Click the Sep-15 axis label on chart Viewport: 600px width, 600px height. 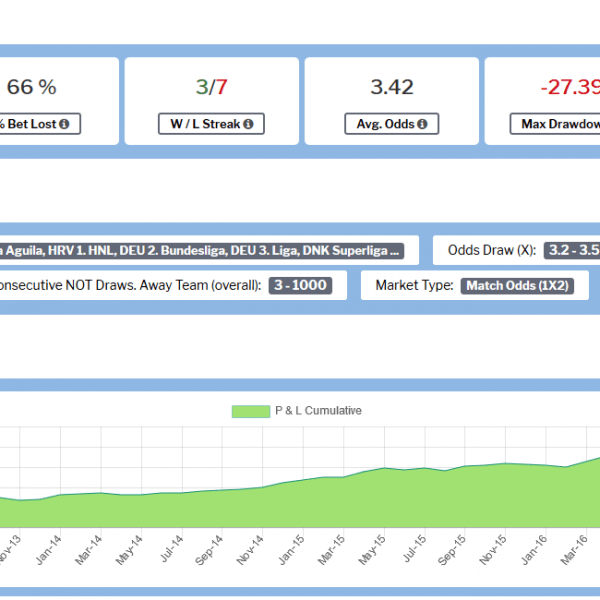[452, 550]
